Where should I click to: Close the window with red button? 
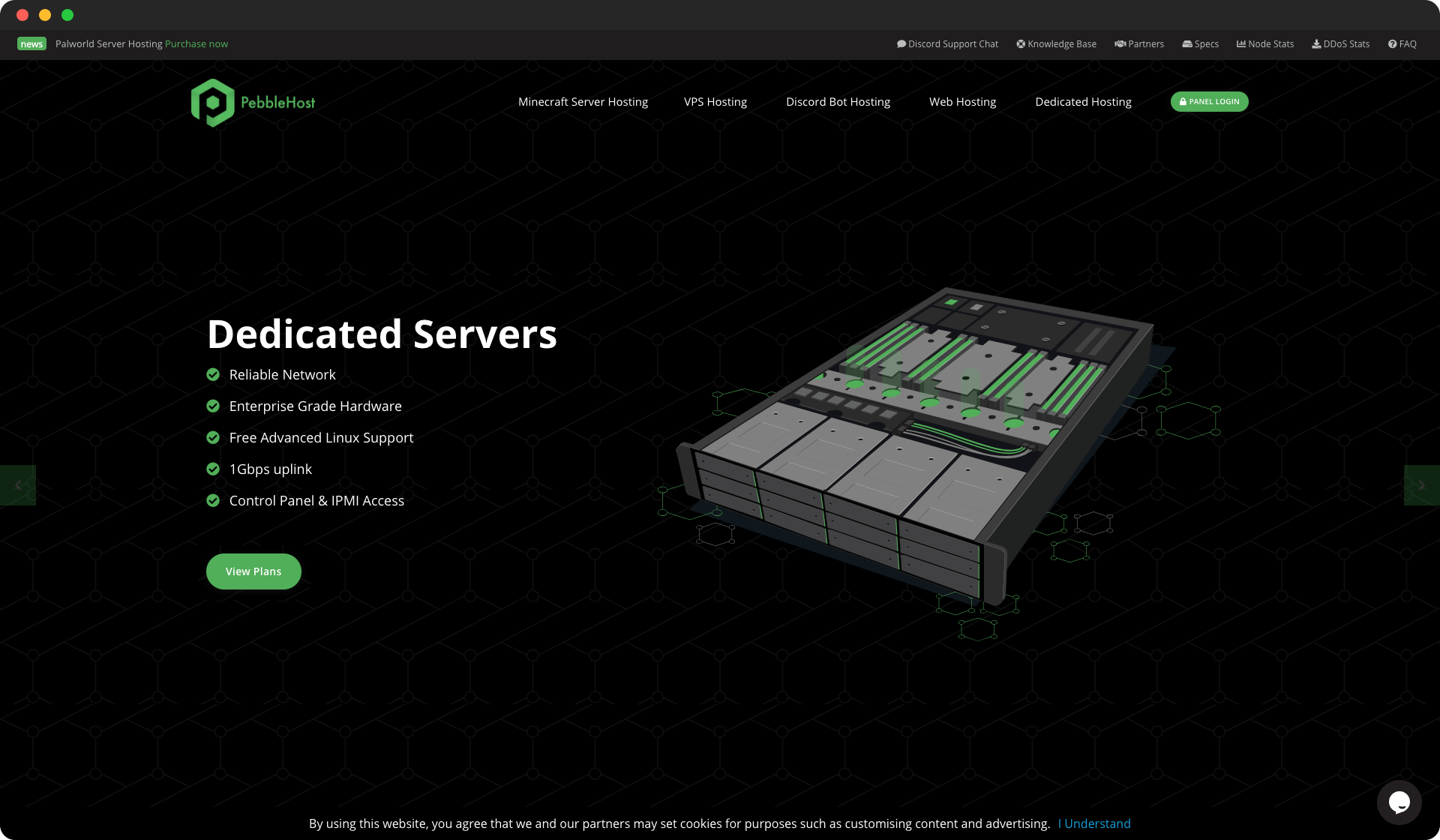(22, 15)
